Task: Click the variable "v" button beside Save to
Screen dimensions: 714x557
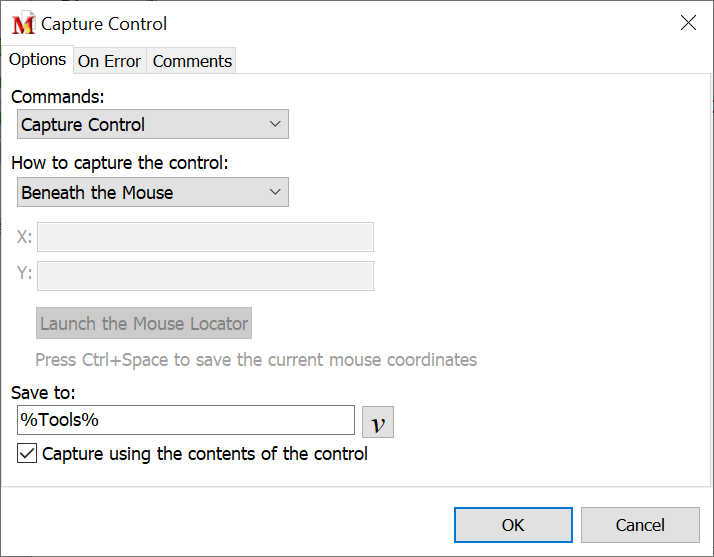Action: click(x=377, y=422)
